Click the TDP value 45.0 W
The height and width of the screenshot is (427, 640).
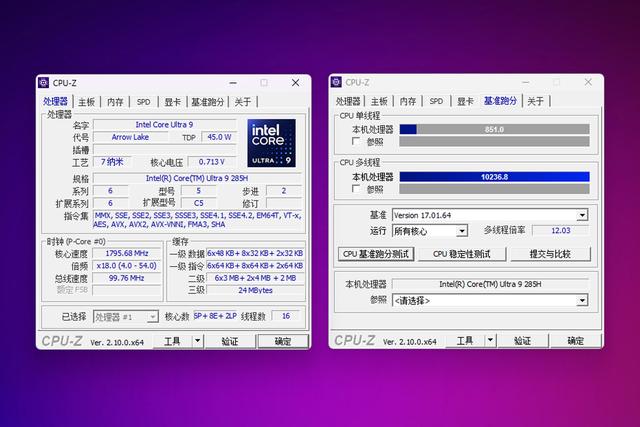(x=219, y=137)
